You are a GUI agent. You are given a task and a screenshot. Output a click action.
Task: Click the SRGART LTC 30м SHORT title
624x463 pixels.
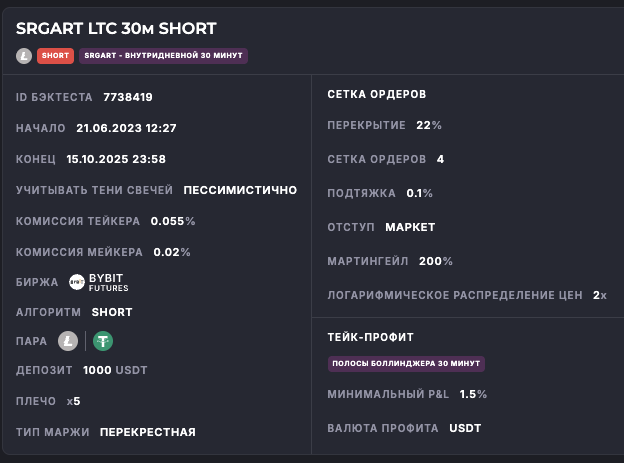pos(116,29)
